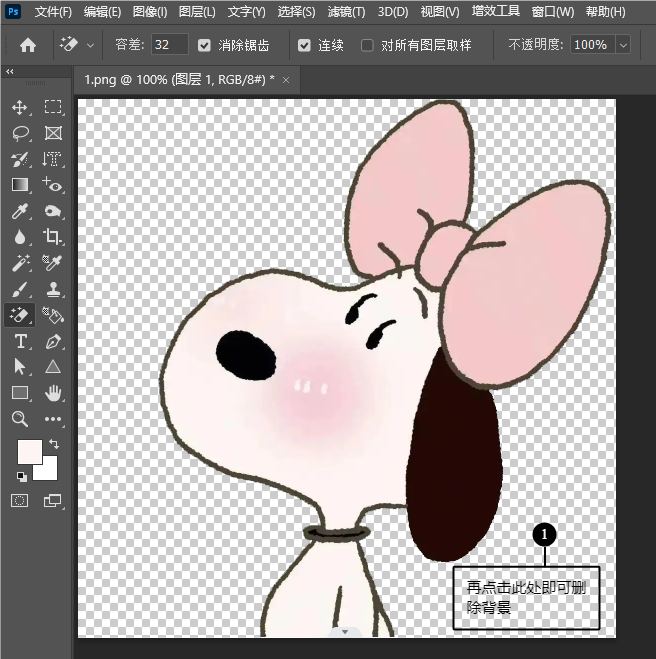656x659 pixels.
Task: Click the foreground color swatch
Action: [29, 451]
